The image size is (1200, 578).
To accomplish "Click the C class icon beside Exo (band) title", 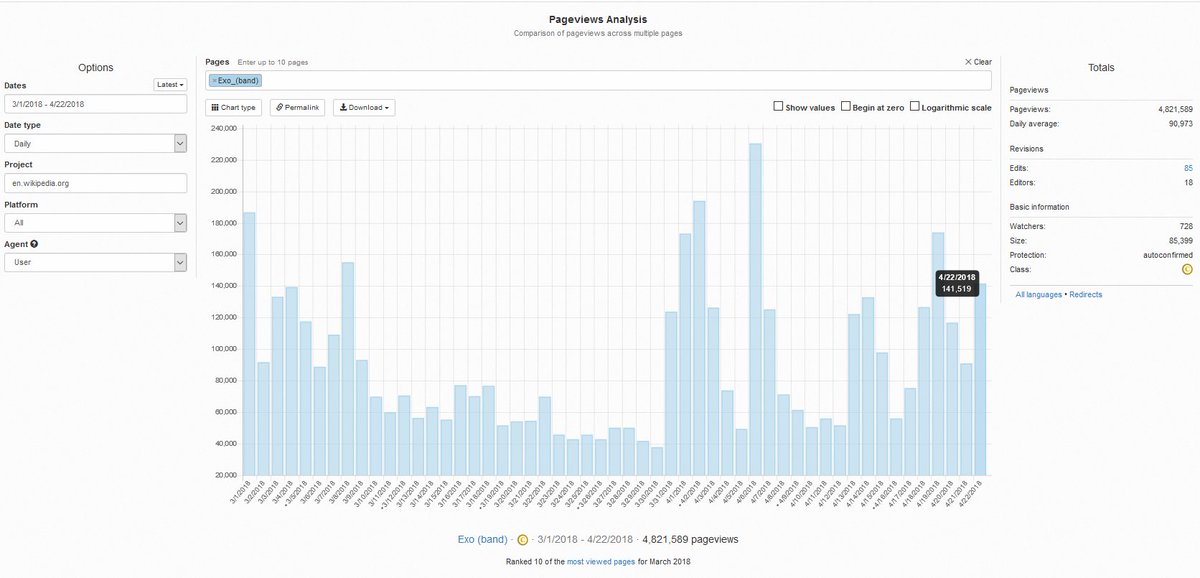I will [522, 540].
